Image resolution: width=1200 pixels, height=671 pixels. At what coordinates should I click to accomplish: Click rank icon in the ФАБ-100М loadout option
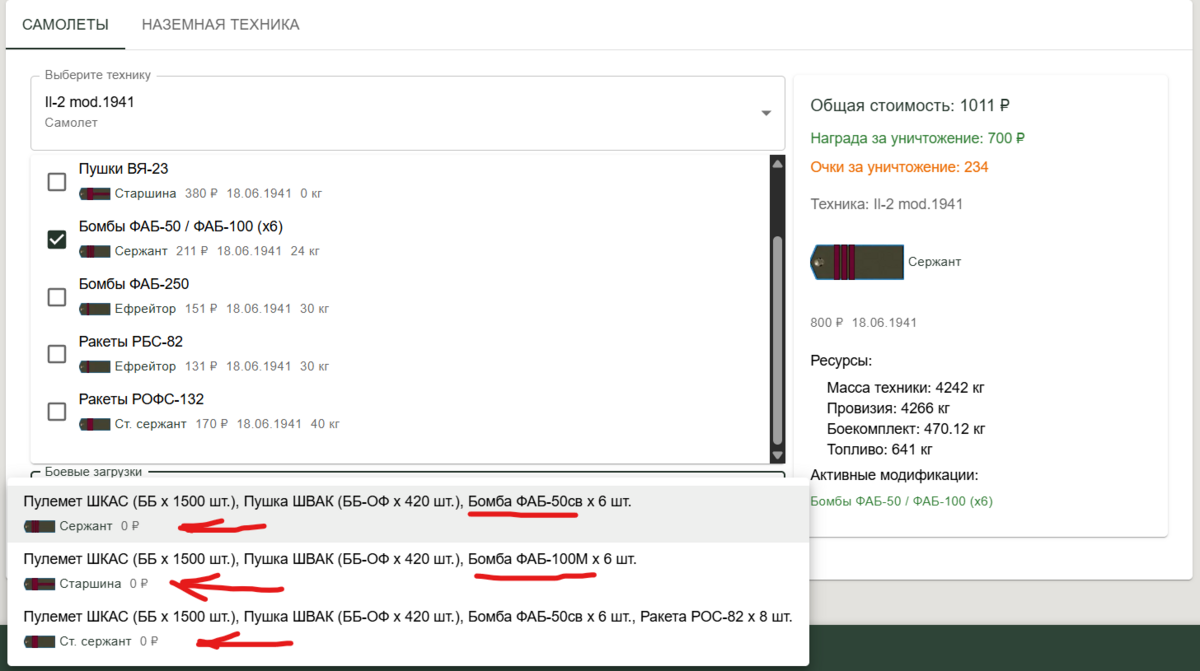pyautogui.click(x=40, y=584)
